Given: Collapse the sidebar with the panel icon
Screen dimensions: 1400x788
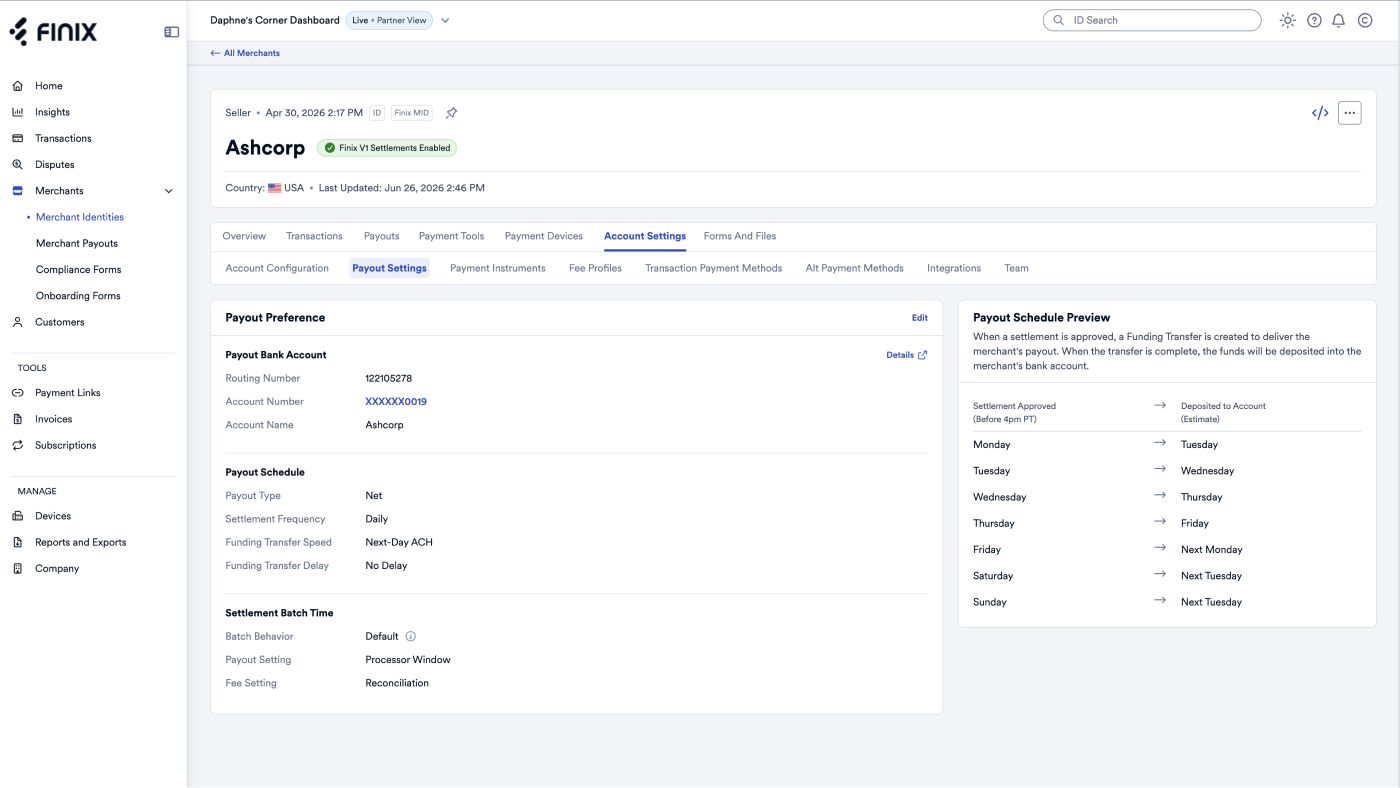Looking at the screenshot, I should click(x=172, y=32).
